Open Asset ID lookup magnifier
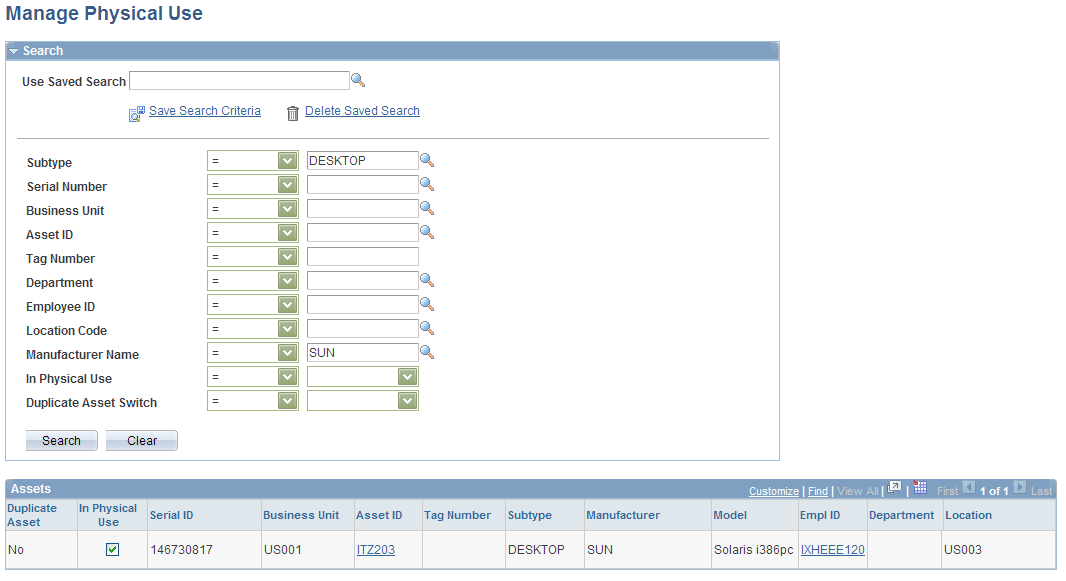Viewport: 1066px width, 581px height. click(x=427, y=232)
